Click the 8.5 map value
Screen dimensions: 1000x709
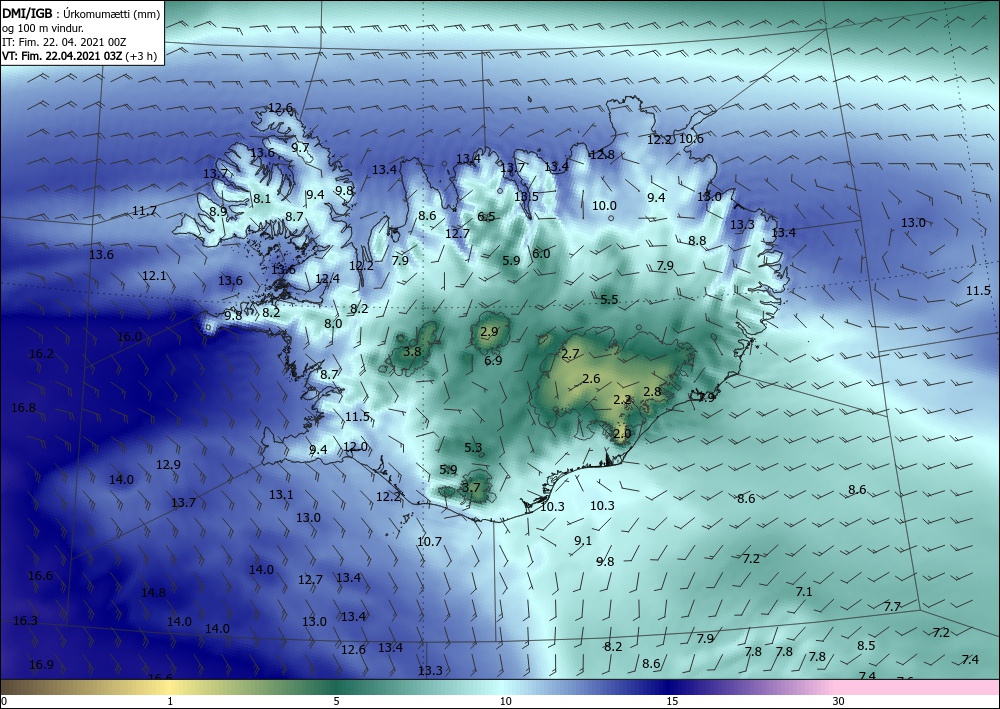866,645
